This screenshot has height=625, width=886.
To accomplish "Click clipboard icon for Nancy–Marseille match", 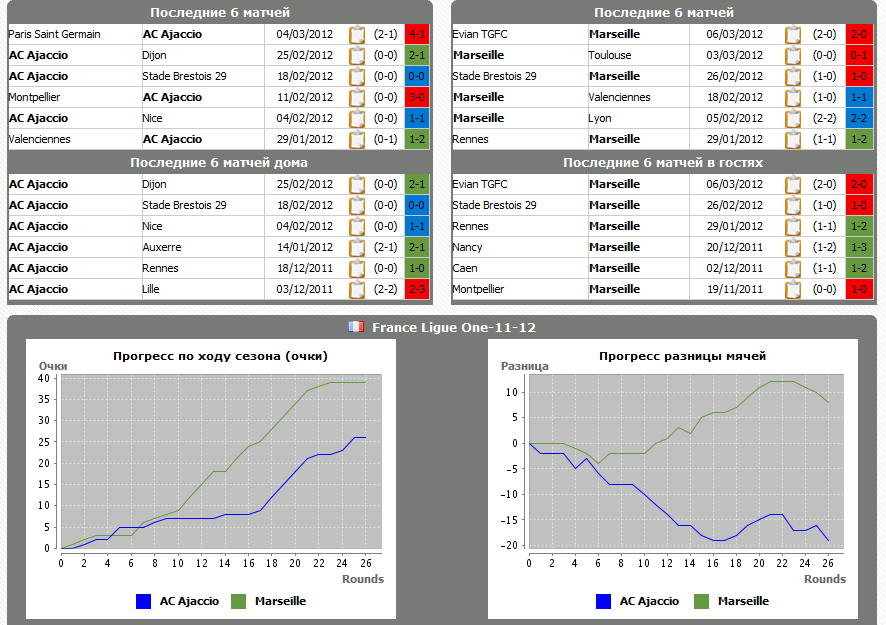I will pos(793,248).
